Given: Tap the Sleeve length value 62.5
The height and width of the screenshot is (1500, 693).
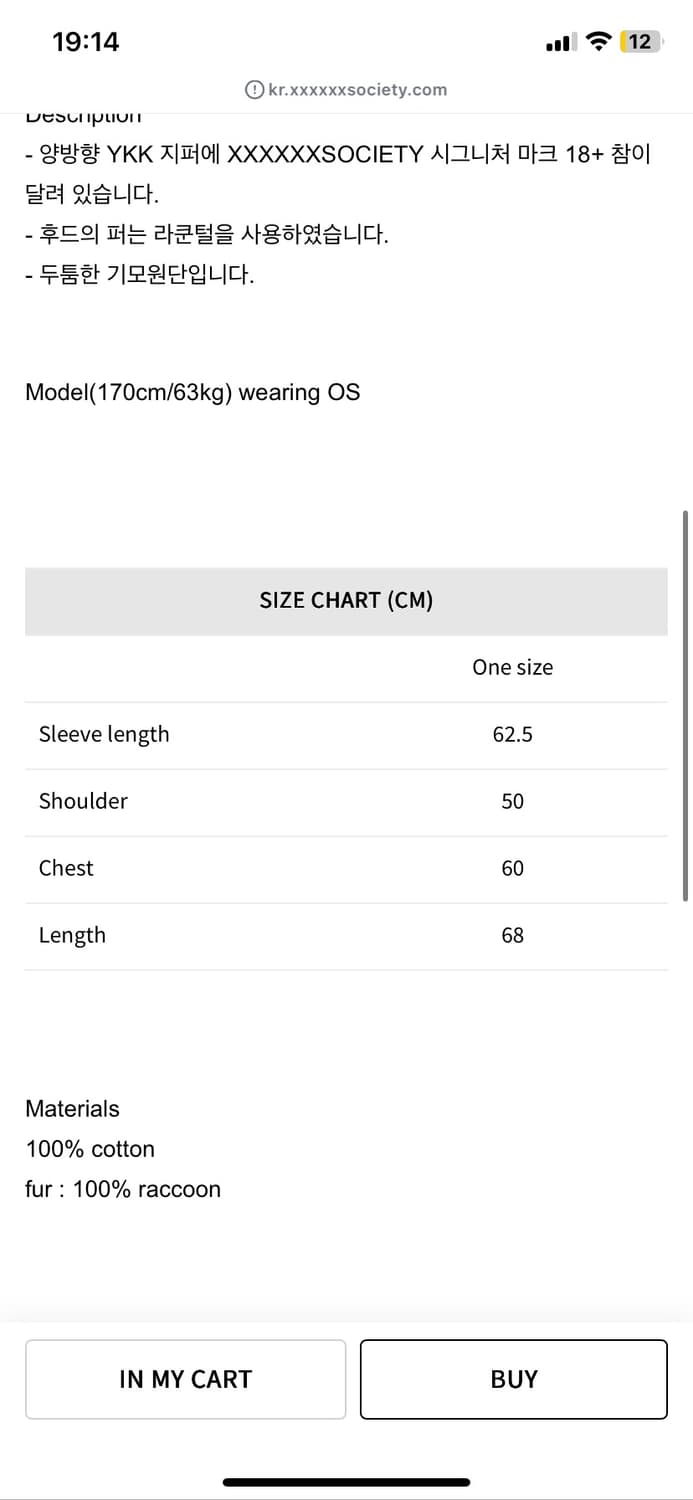Looking at the screenshot, I should pos(512,735).
